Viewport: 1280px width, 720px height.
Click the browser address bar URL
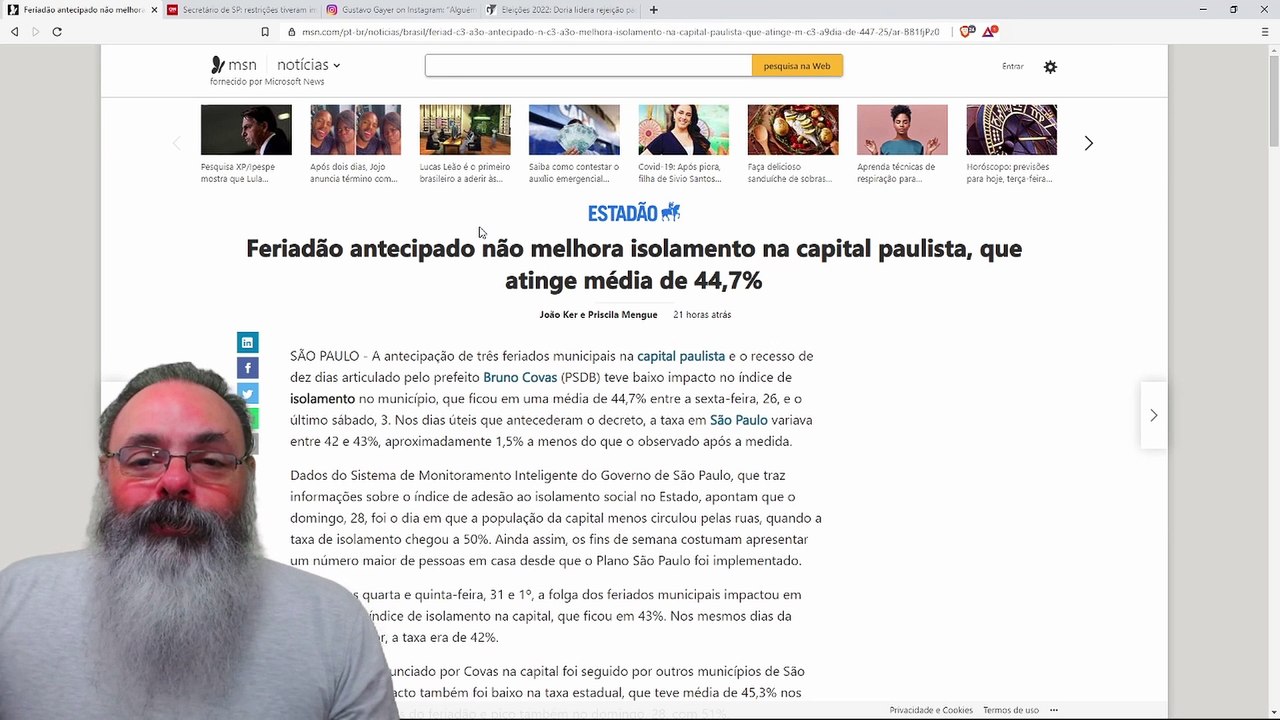620,32
